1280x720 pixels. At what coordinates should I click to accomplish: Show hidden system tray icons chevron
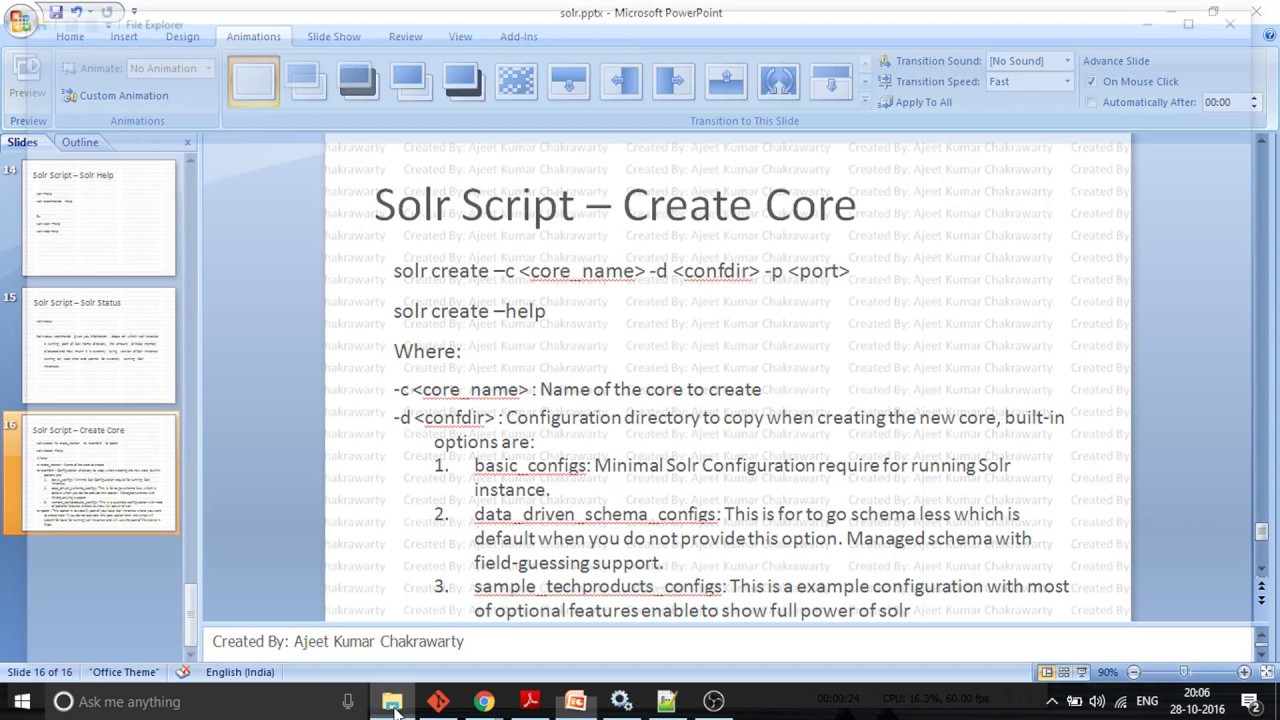[x=1051, y=701]
